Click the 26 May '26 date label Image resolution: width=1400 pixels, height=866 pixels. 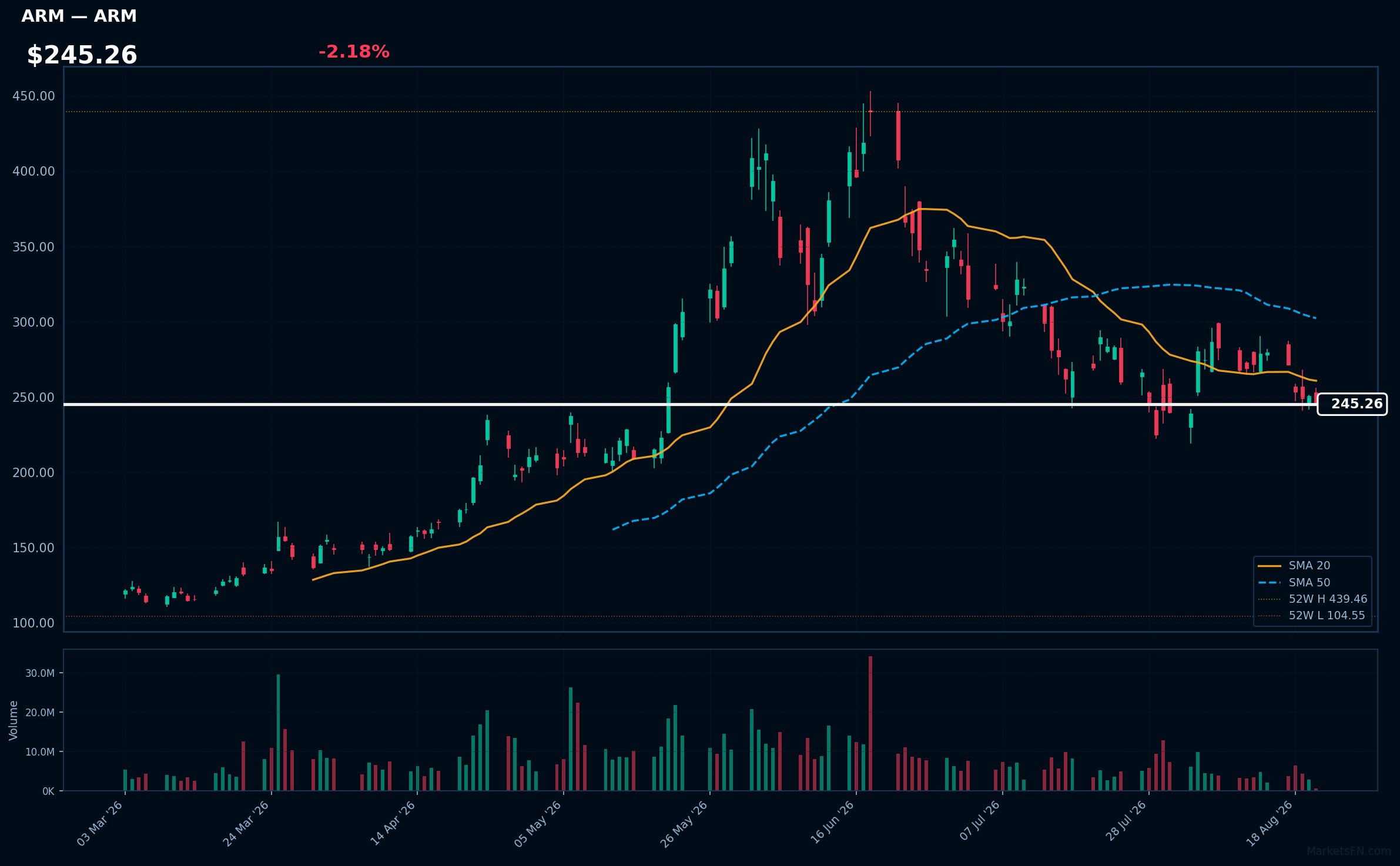[684, 823]
